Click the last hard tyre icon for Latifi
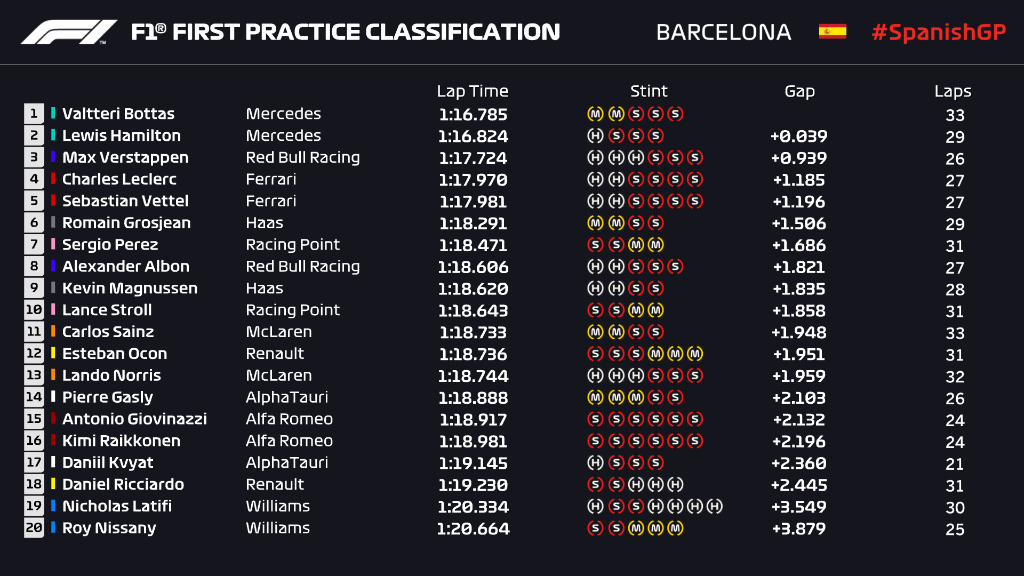The width and height of the screenshot is (1024, 576). point(715,507)
